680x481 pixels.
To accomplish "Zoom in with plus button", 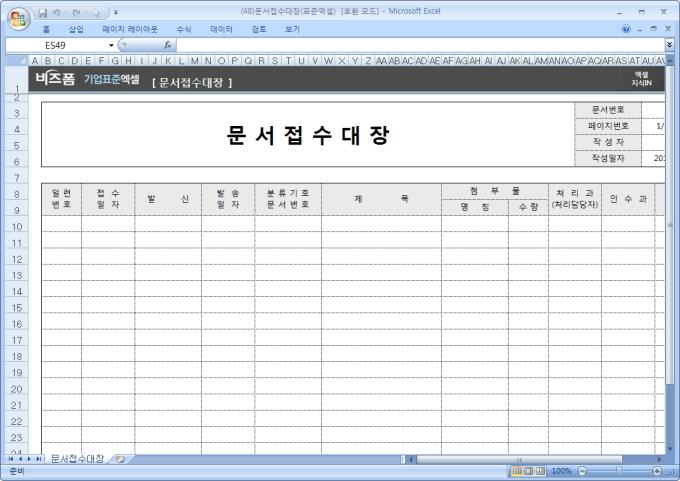I will (657, 471).
